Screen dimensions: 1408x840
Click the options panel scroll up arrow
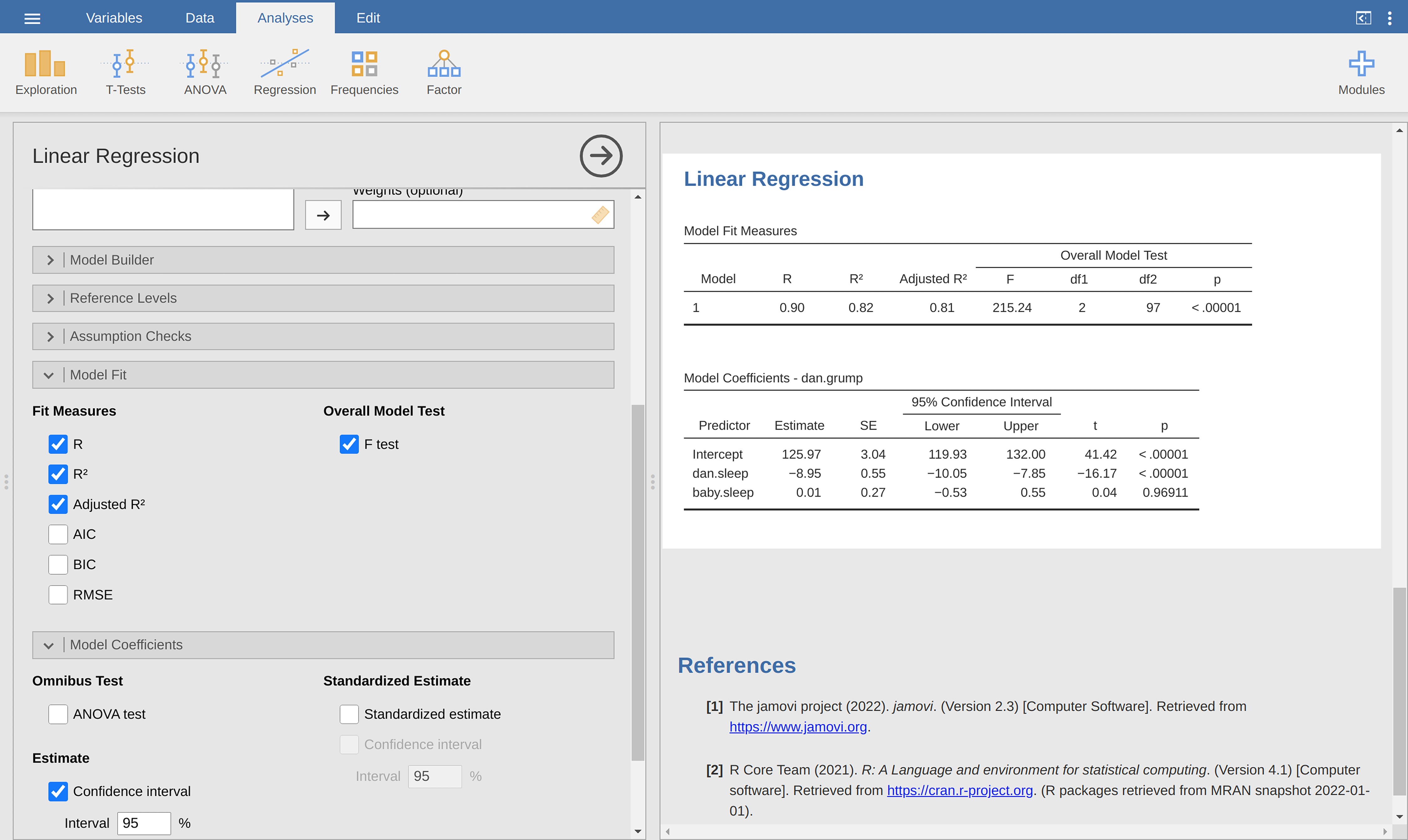coord(638,197)
